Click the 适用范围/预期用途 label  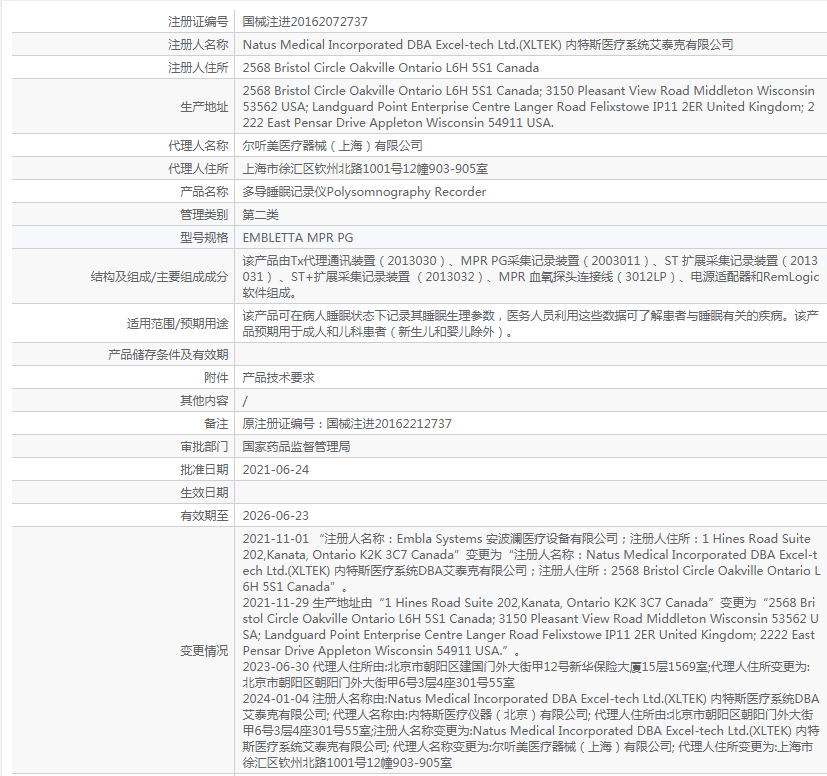[177, 324]
